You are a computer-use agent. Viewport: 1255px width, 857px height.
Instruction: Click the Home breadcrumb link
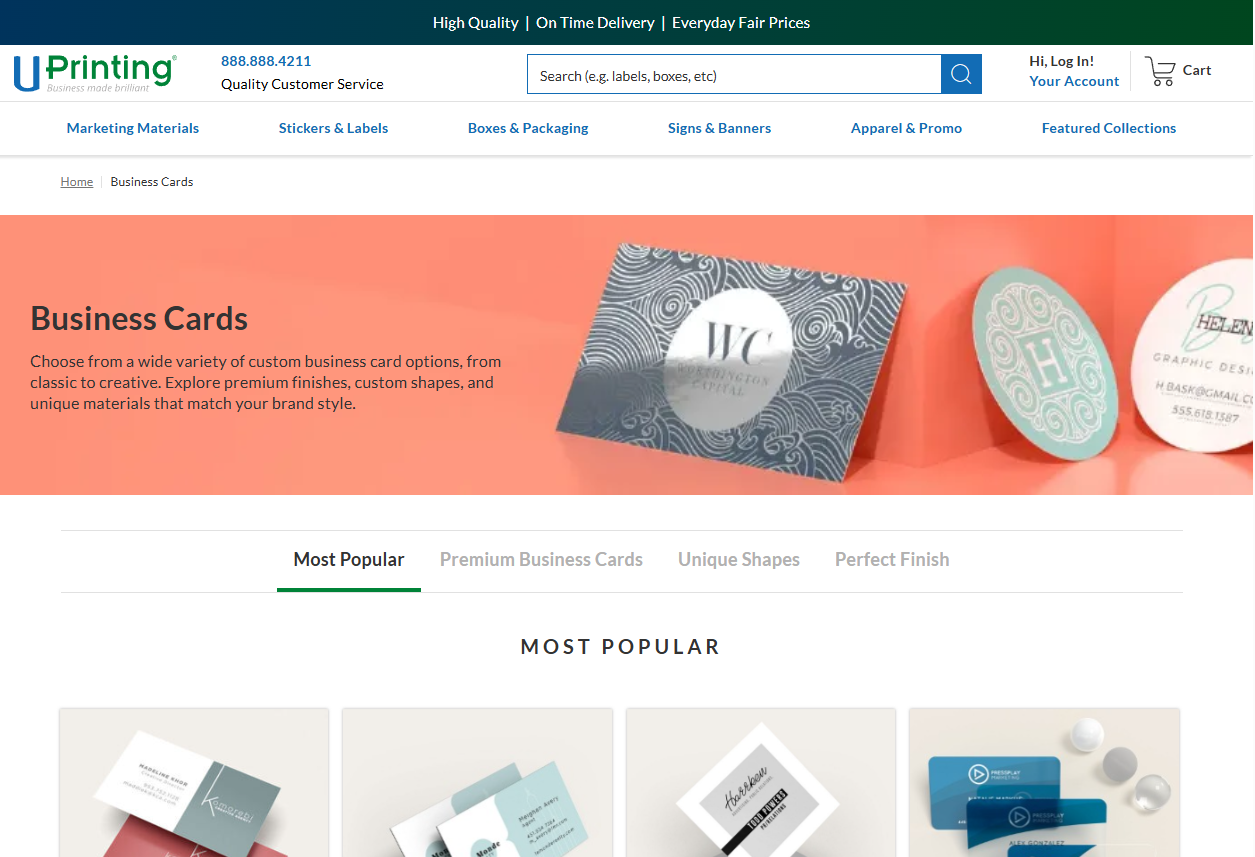coord(77,182)
